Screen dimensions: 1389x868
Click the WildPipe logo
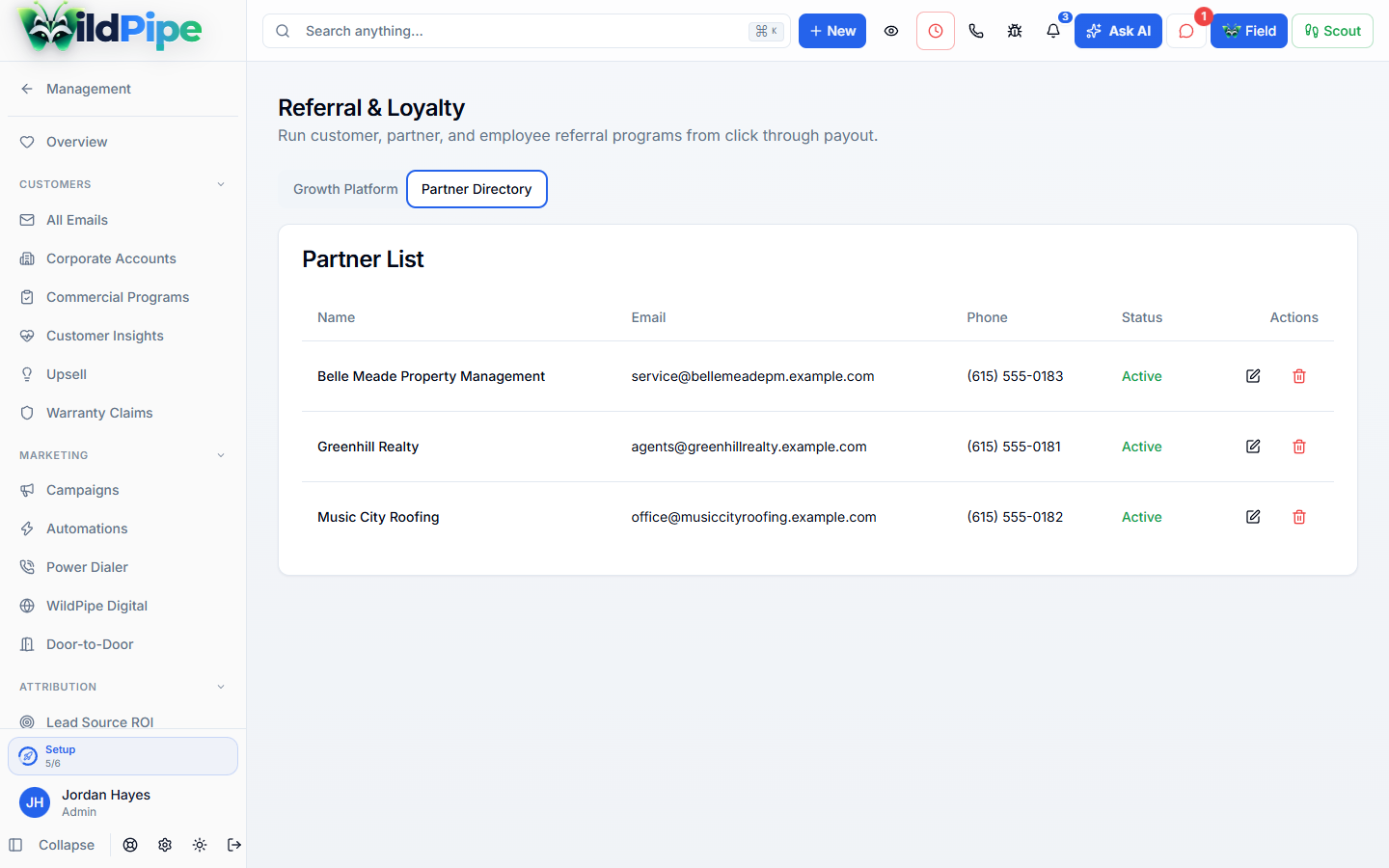[x=111, y=29]
